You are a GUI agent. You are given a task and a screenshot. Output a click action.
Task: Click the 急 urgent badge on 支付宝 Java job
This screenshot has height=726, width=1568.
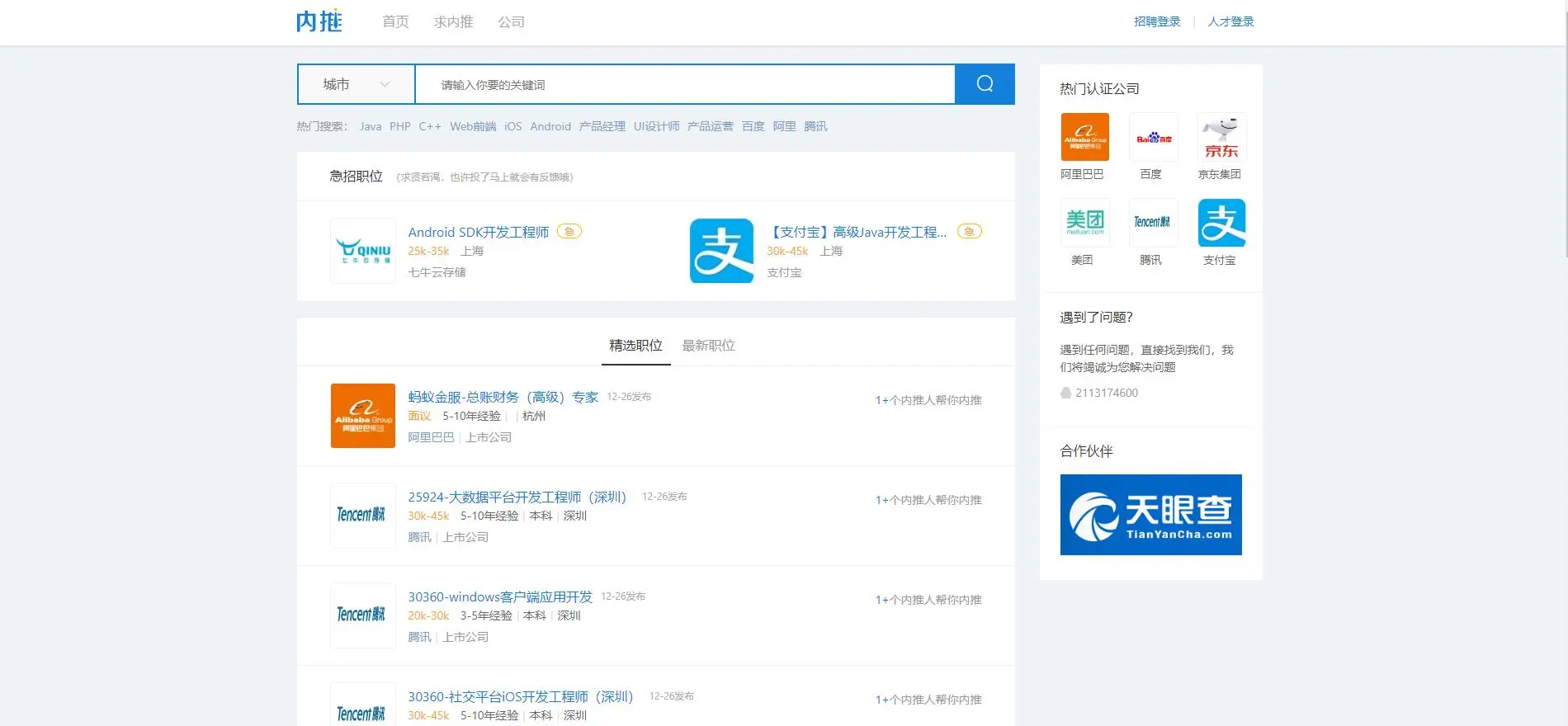[970, 232]
